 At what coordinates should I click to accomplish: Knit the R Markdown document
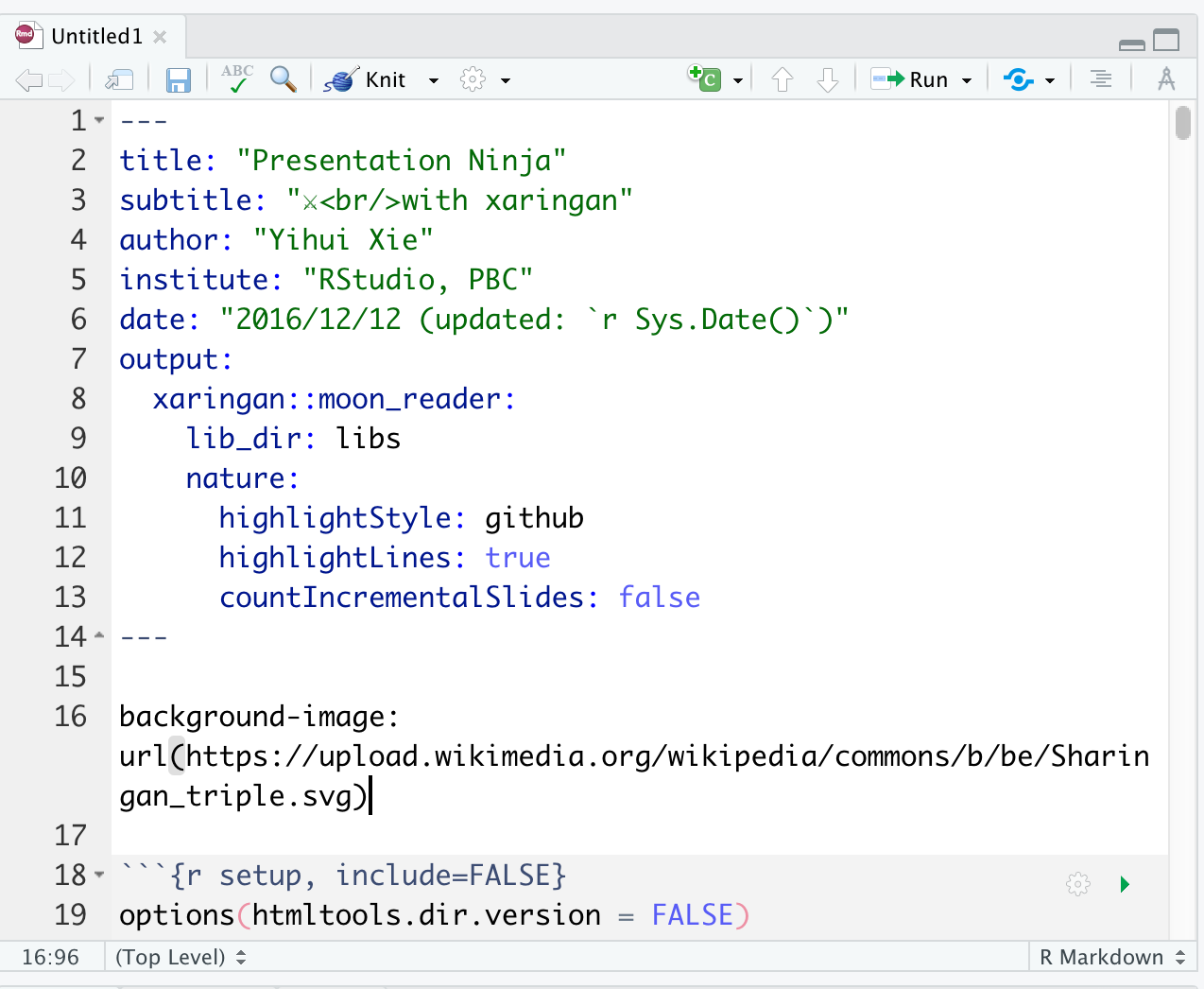365,79
